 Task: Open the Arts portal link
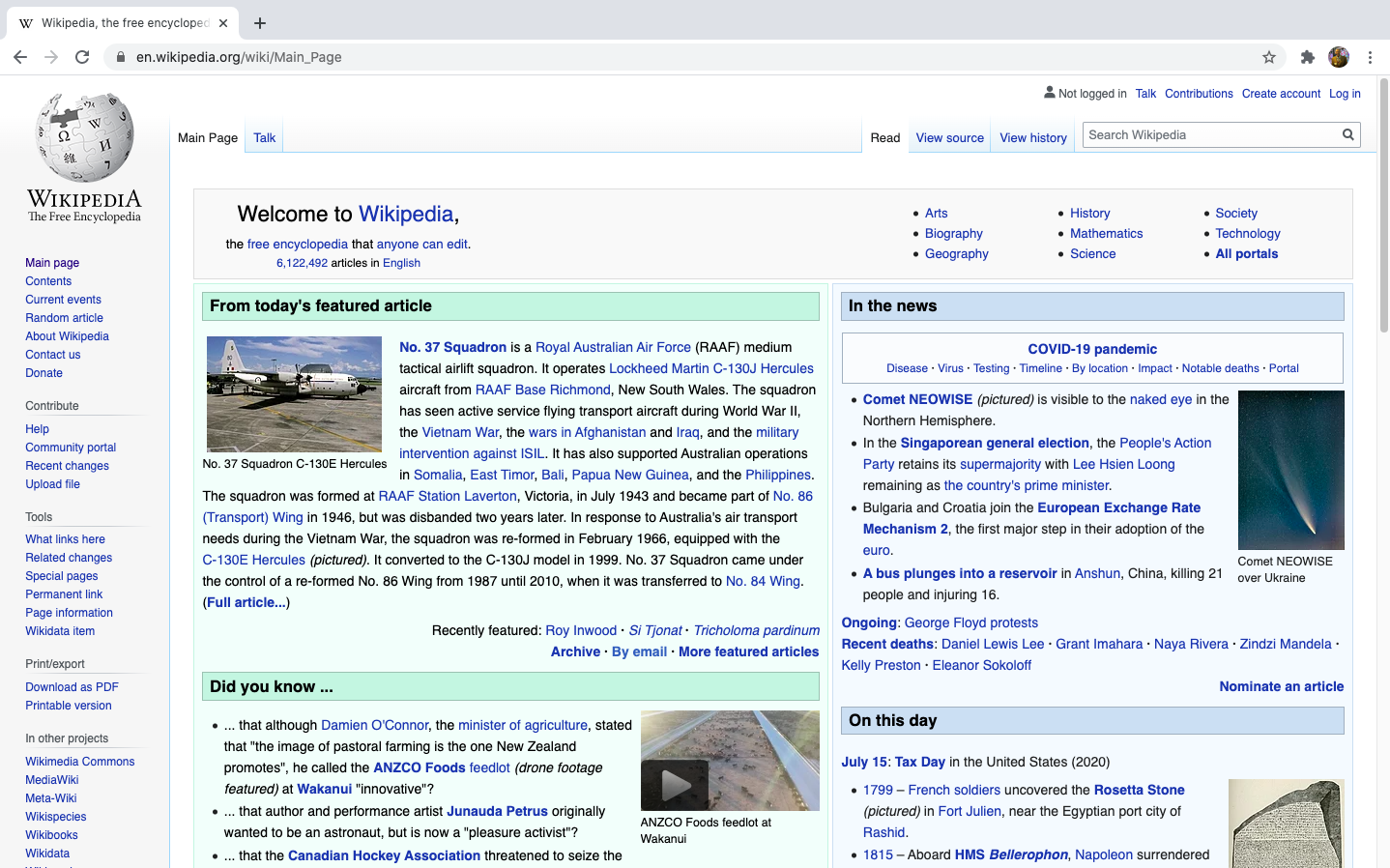(936, 214)
